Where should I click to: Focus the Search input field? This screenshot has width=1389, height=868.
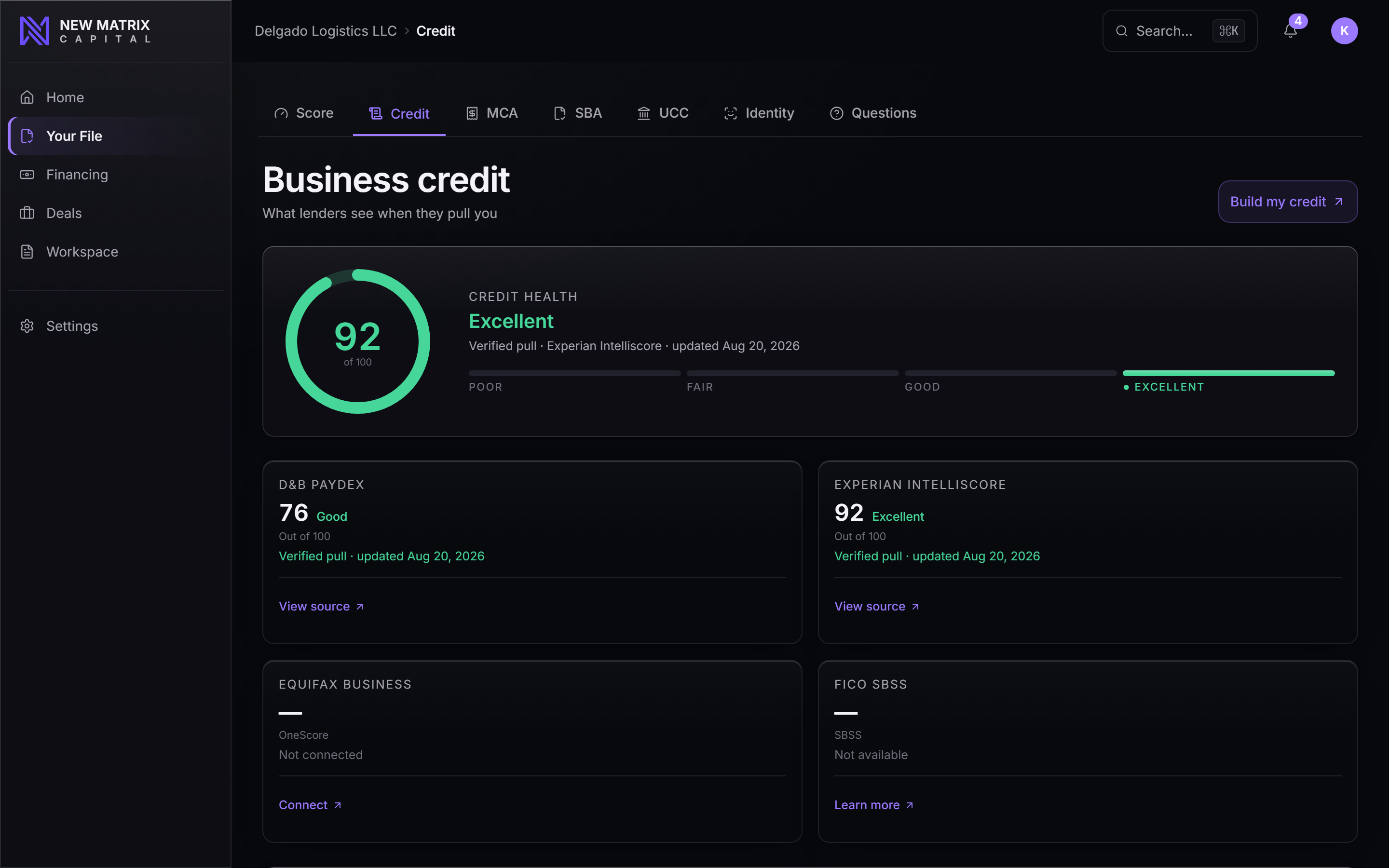[x=1180, y=31]
